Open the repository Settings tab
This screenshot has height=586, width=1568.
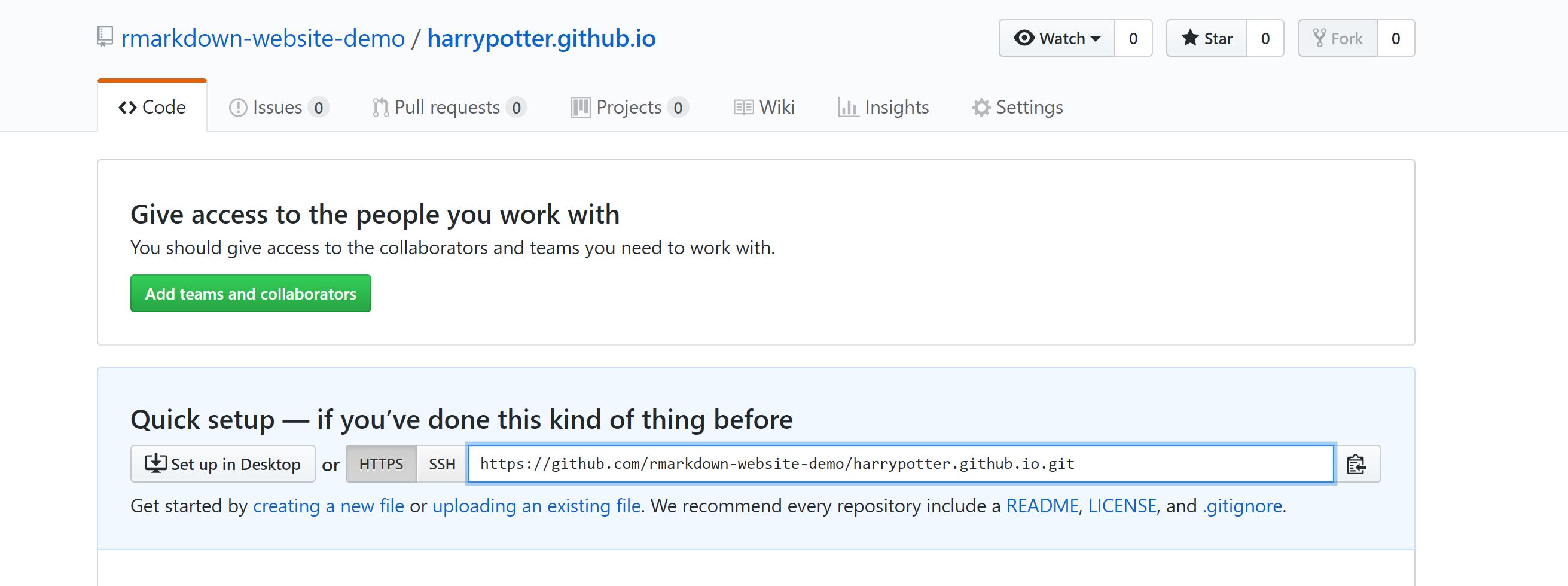(x=1017, y=107)
